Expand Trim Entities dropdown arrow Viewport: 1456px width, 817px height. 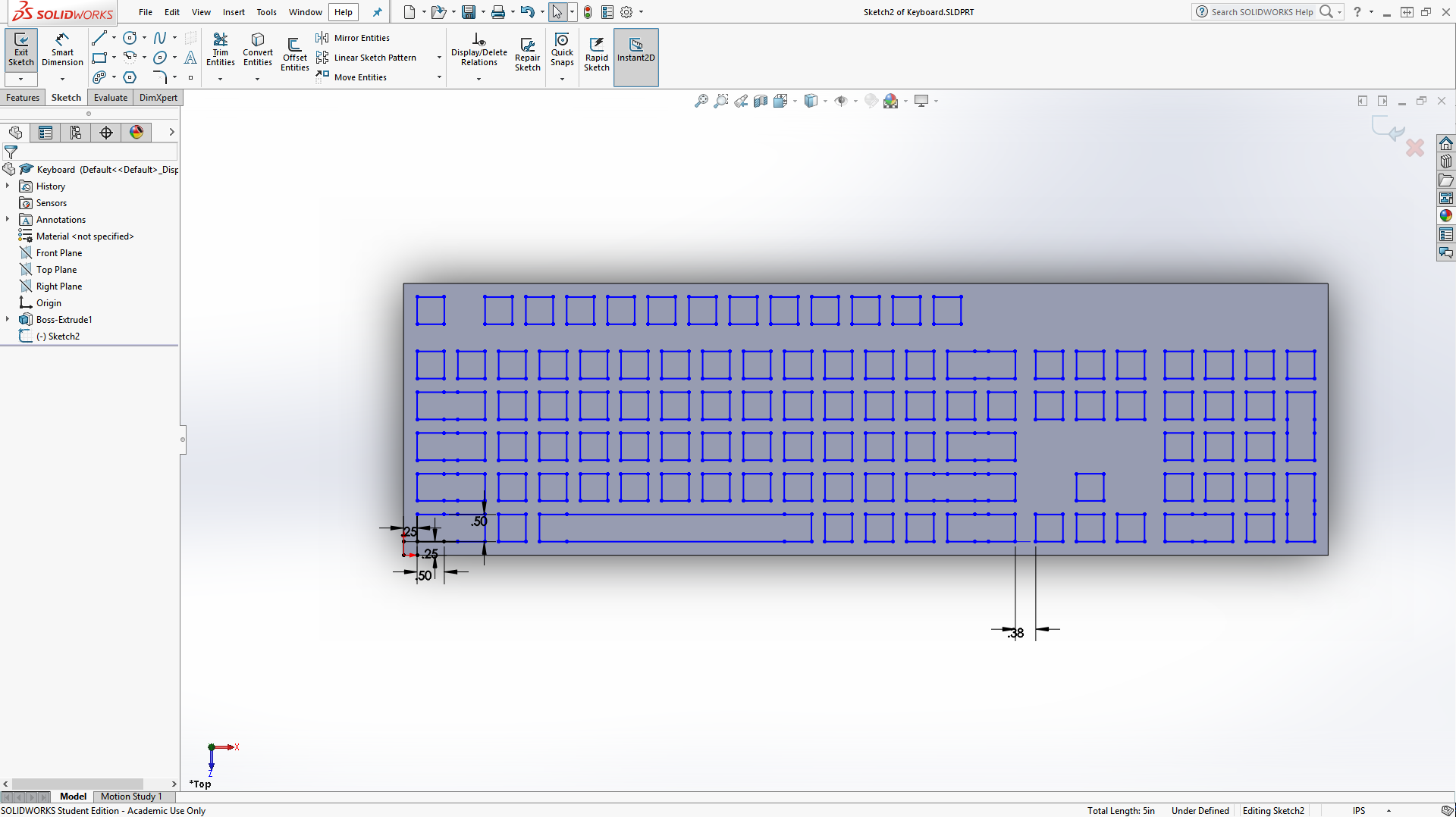point(221,79)
